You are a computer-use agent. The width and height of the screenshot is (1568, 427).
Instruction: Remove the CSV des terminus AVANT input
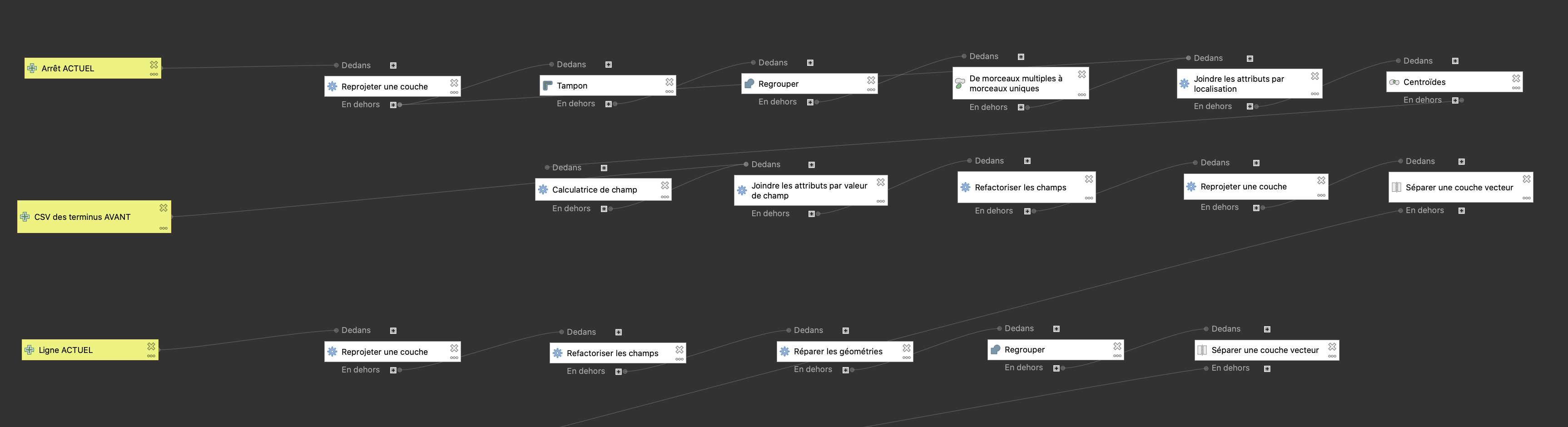click(163, 208)
